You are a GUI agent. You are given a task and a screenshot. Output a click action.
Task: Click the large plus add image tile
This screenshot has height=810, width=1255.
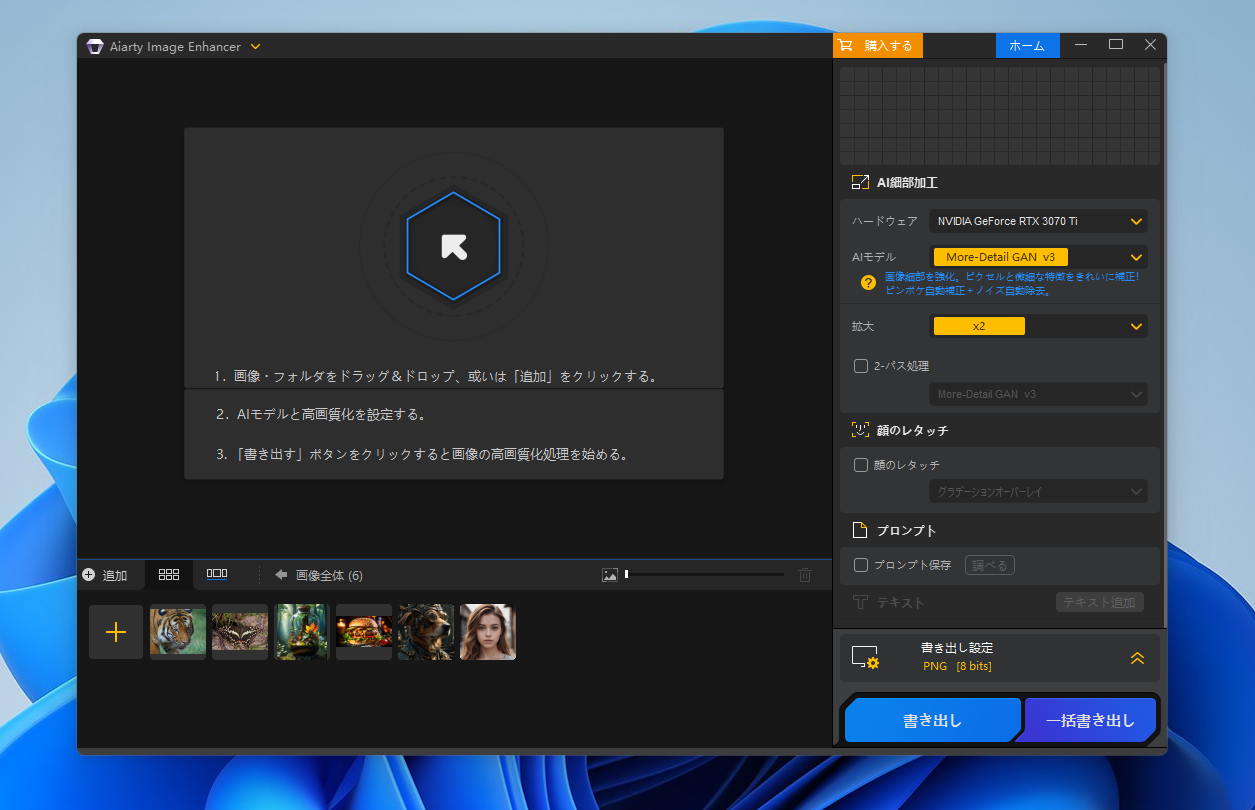click(x=116, y=632)
